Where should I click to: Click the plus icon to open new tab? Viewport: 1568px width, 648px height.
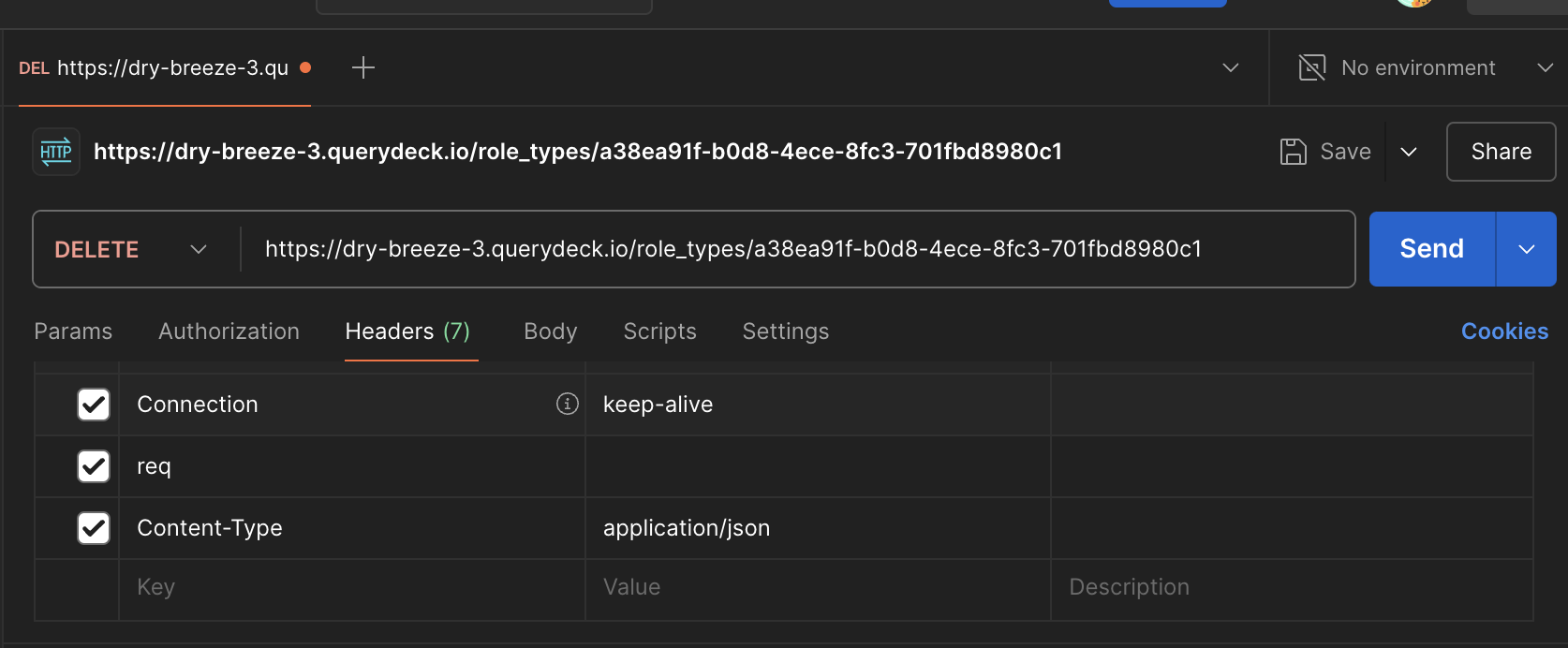363,67
